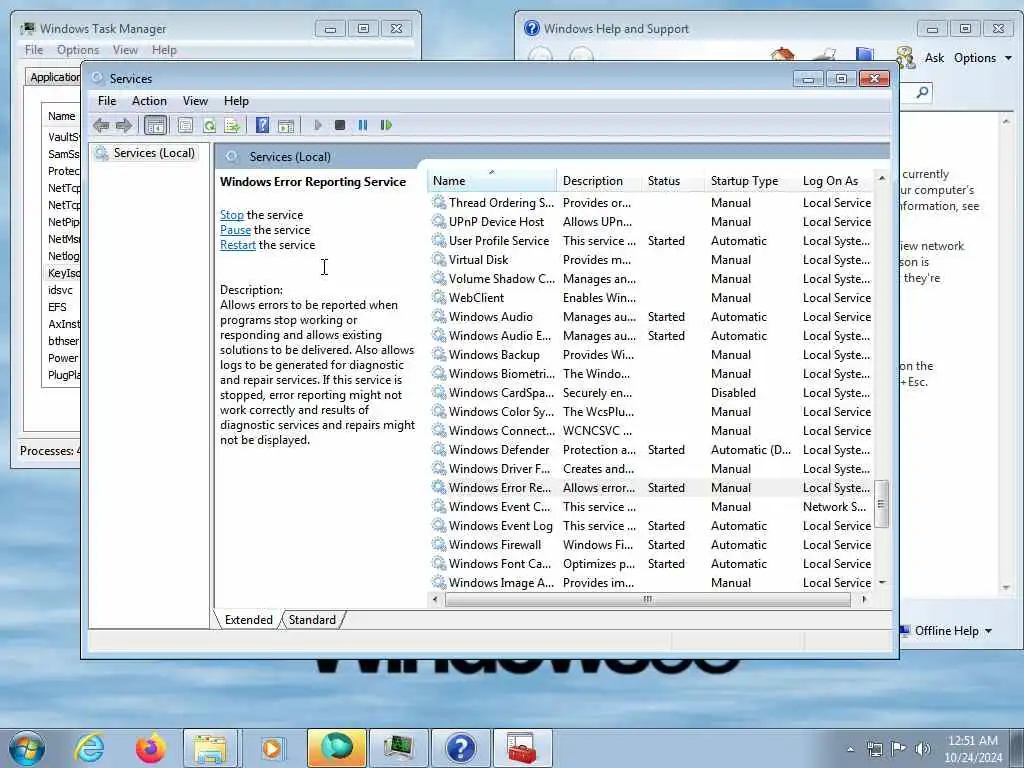Click the Restart the service link

238,245
